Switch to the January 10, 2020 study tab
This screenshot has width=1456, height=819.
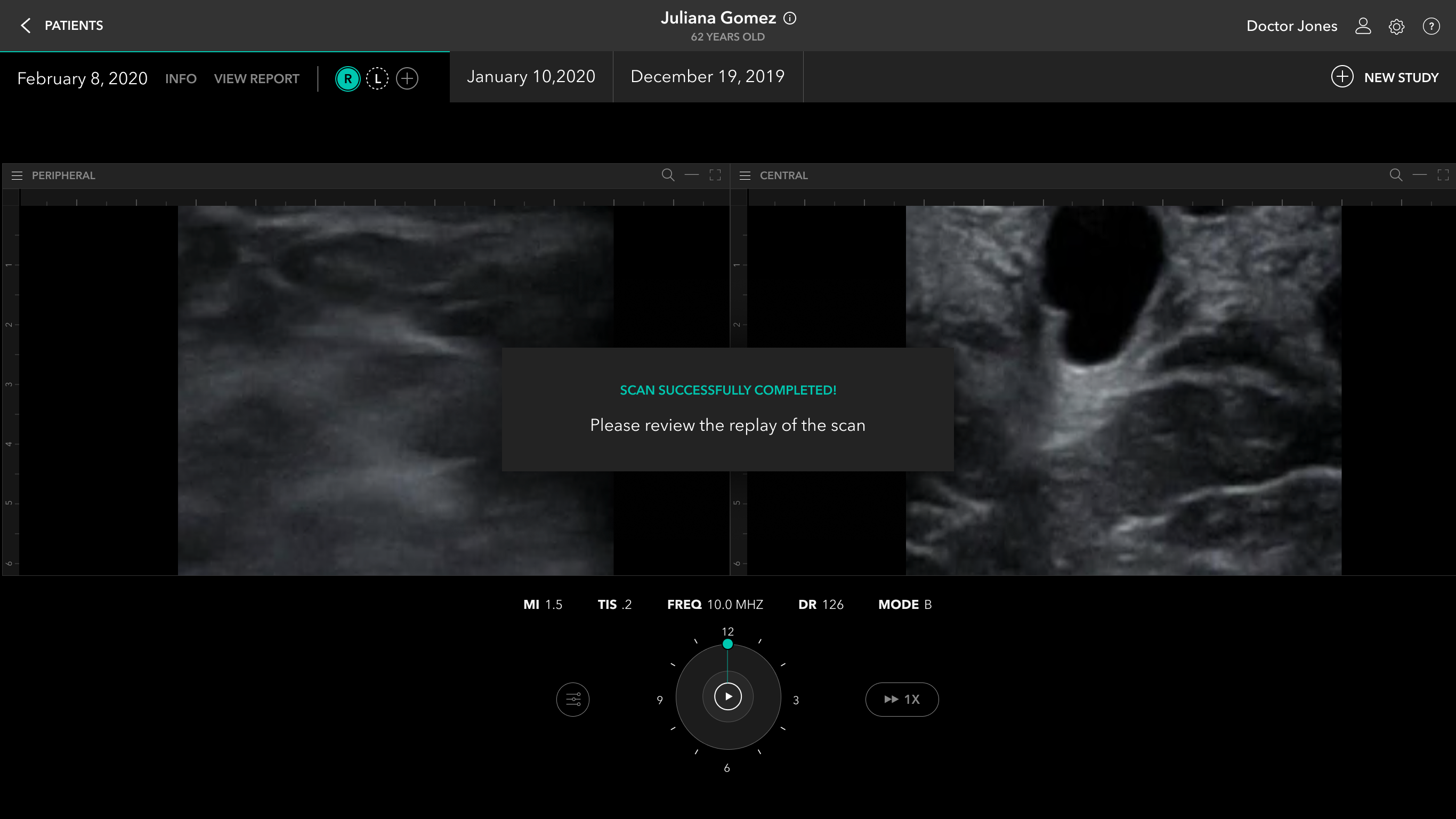[531, 76]
